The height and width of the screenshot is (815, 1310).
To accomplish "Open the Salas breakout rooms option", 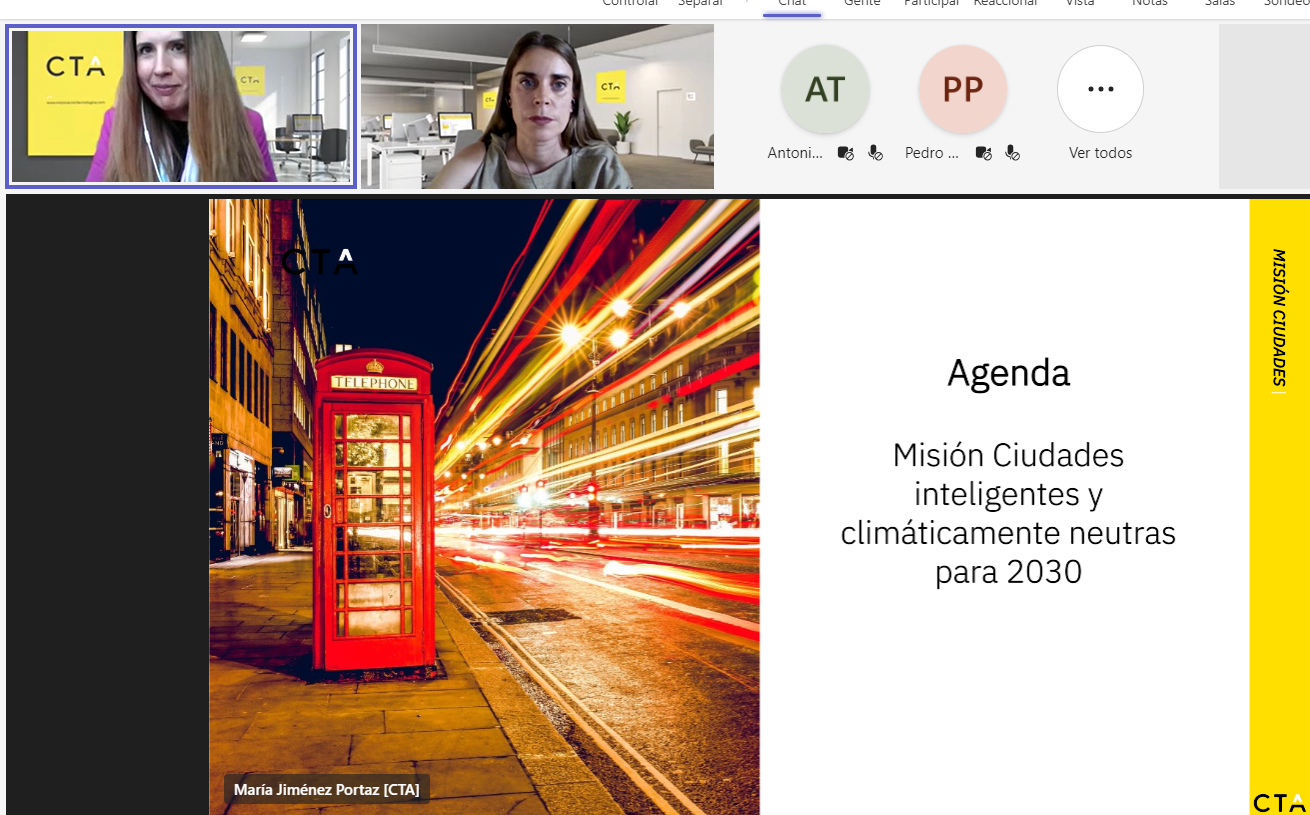I will point(1219,3).
